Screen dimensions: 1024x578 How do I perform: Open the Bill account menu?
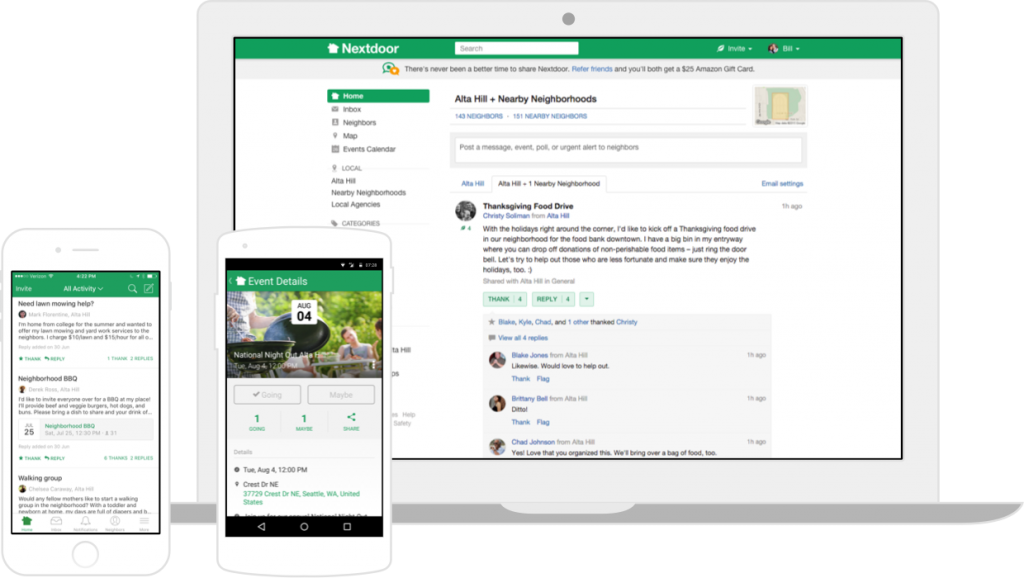784,48
